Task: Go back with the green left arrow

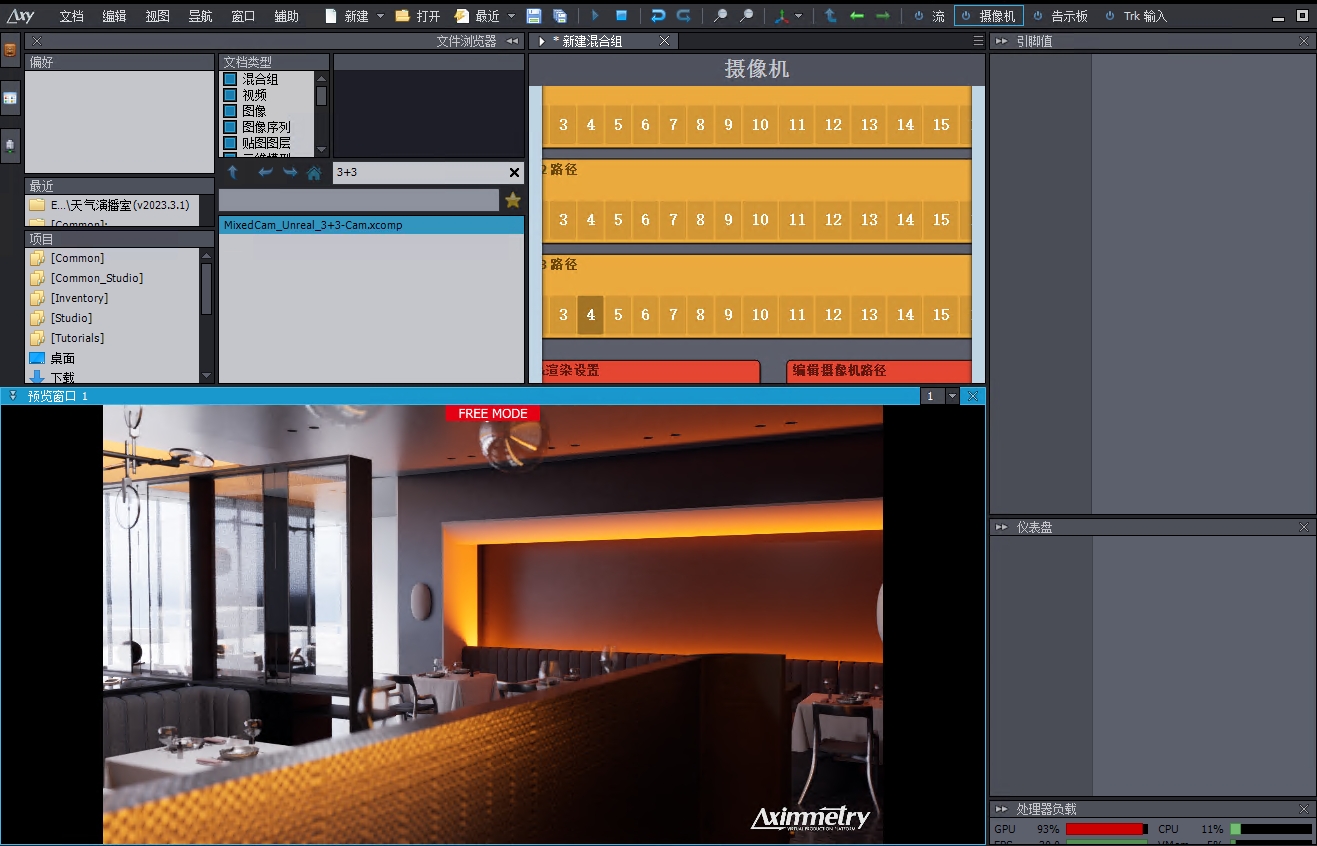Action: coord(857,16)
